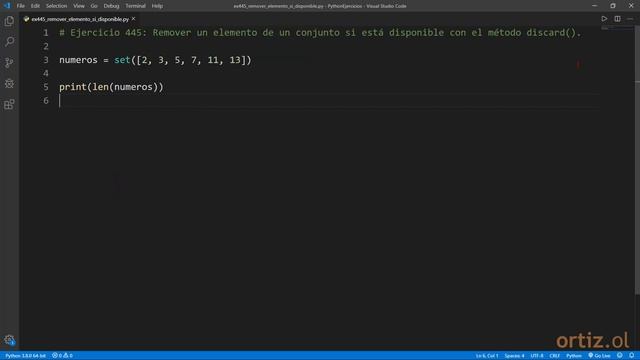Click 'discard()' in the comment on line 1
Screen dimensions: 640x360
tap(551, 33)
